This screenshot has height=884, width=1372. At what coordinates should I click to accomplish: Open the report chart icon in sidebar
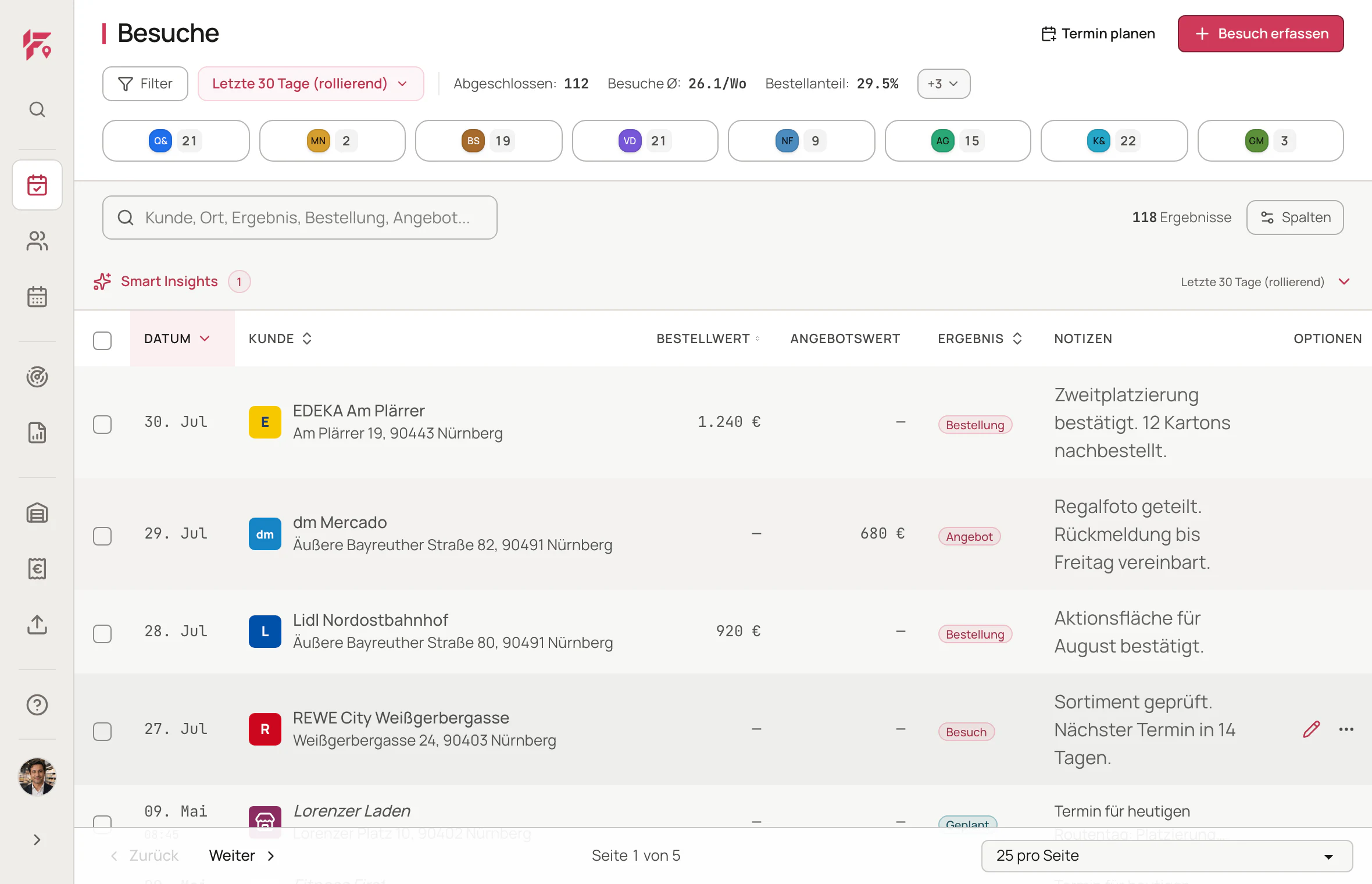(x=37, y=433)
